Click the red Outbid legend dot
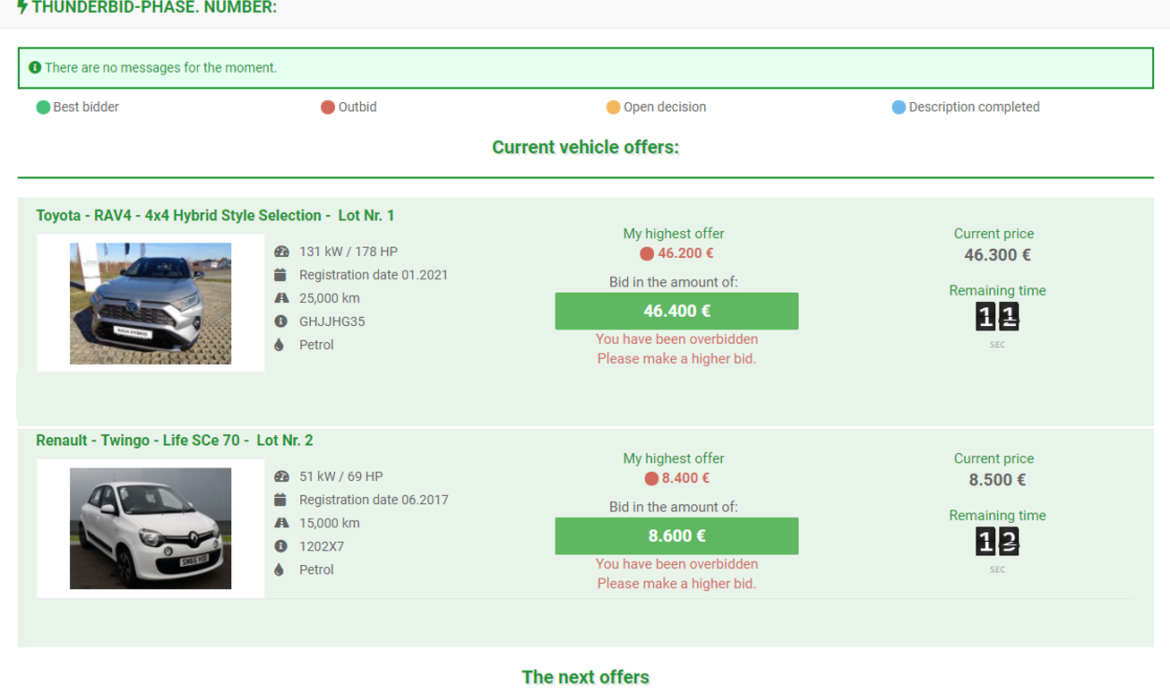This screenshot has height=694, width=1170. [328, 107]
